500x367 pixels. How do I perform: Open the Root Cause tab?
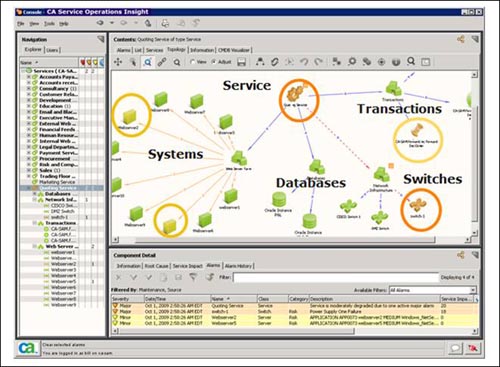click(156, 266)
